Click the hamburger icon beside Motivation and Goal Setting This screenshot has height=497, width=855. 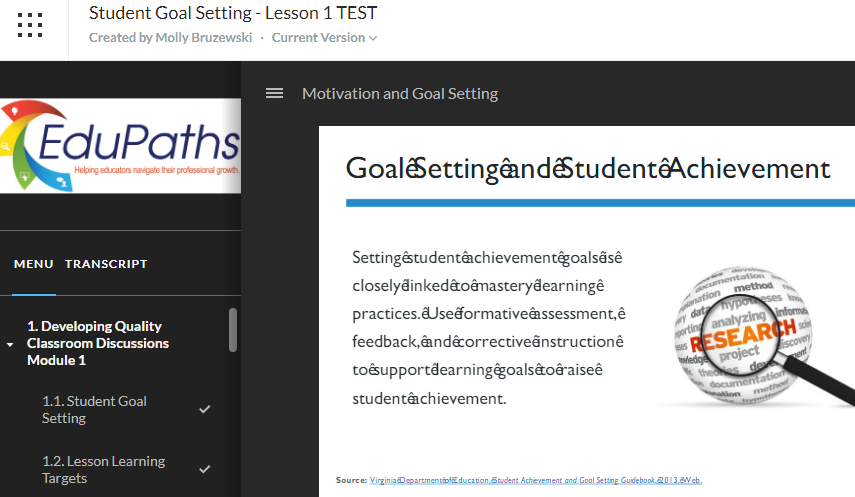pyautogui.click(x=274, y=93)
